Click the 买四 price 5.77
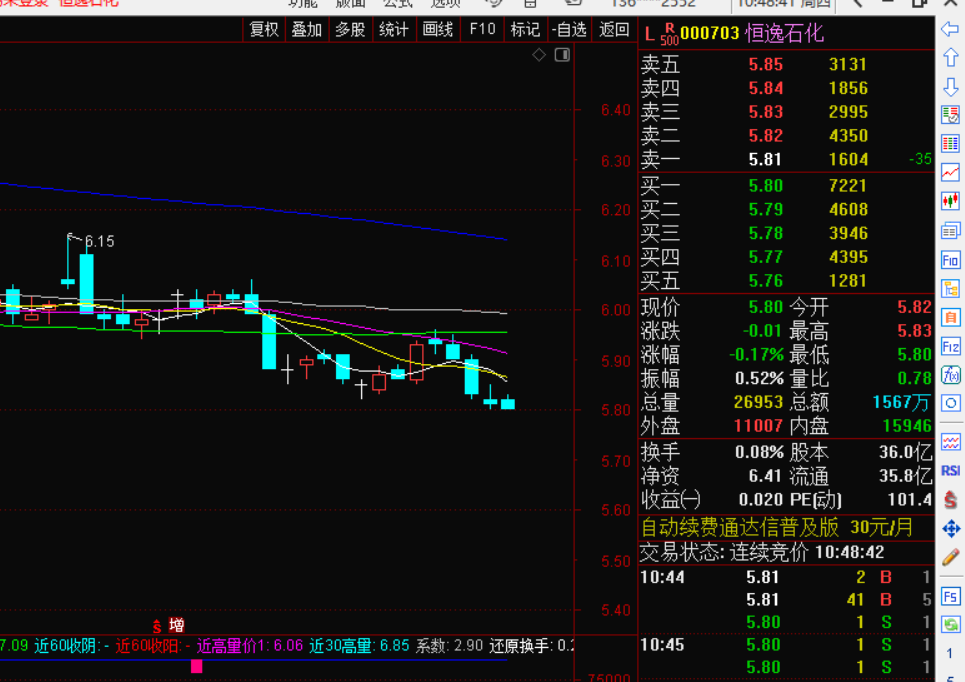The width and height of the screenshot is (965, 682). [x=766, y=257]
